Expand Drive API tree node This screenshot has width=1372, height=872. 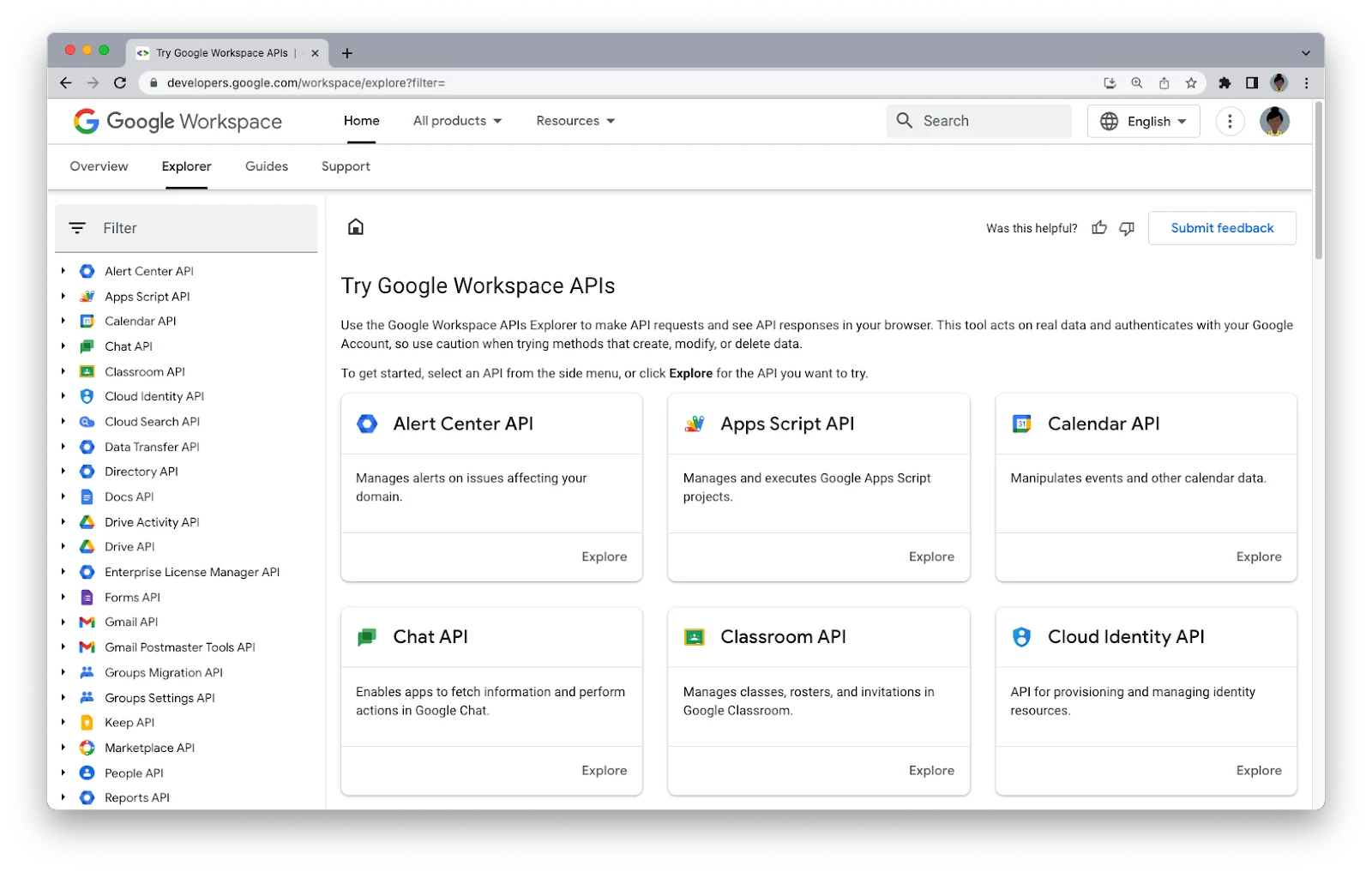[x=63, y=547]
